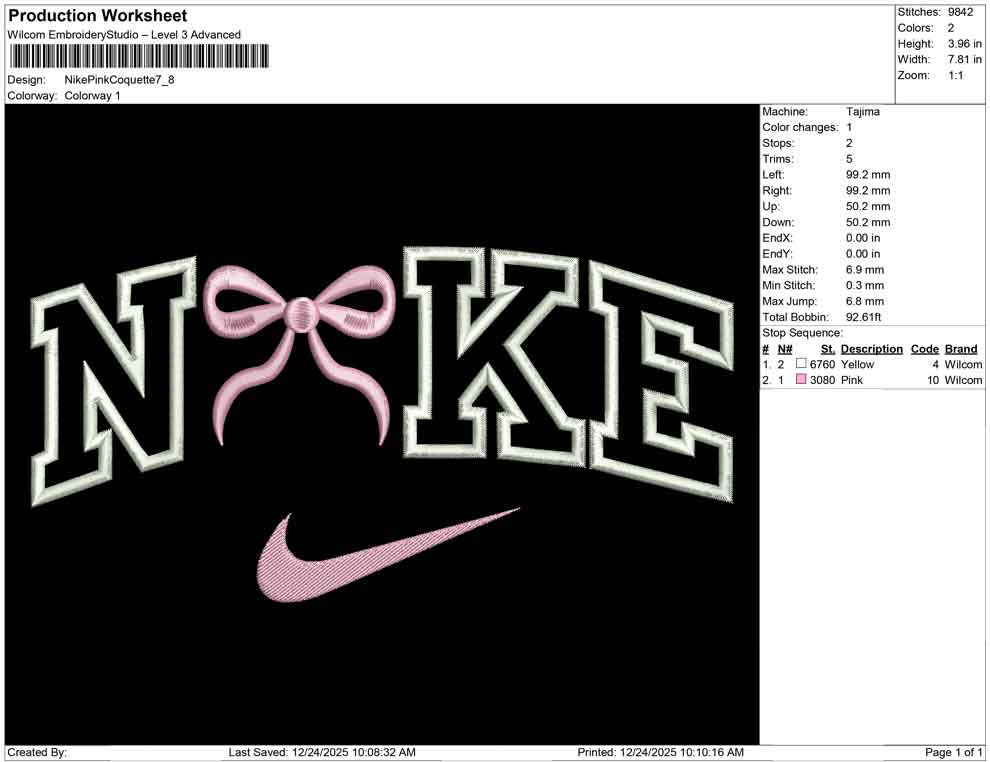Viewport: 990px width, 762px height.
Task: Click the Page 1 of 1 indicator
Action: (x=951, y=750)
